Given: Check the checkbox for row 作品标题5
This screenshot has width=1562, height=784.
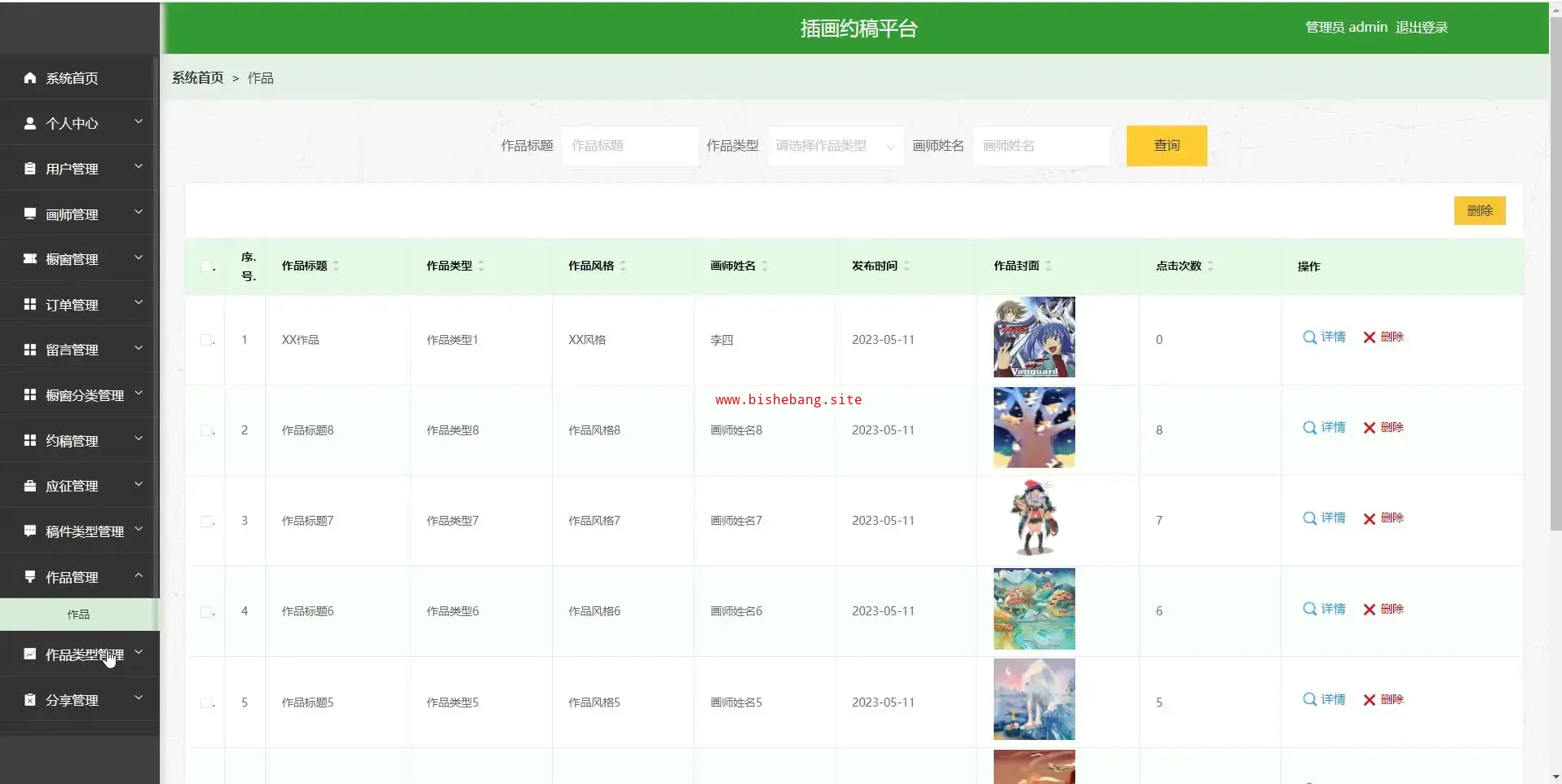Looking at the screenshot, I should click(x=206, y=703).
